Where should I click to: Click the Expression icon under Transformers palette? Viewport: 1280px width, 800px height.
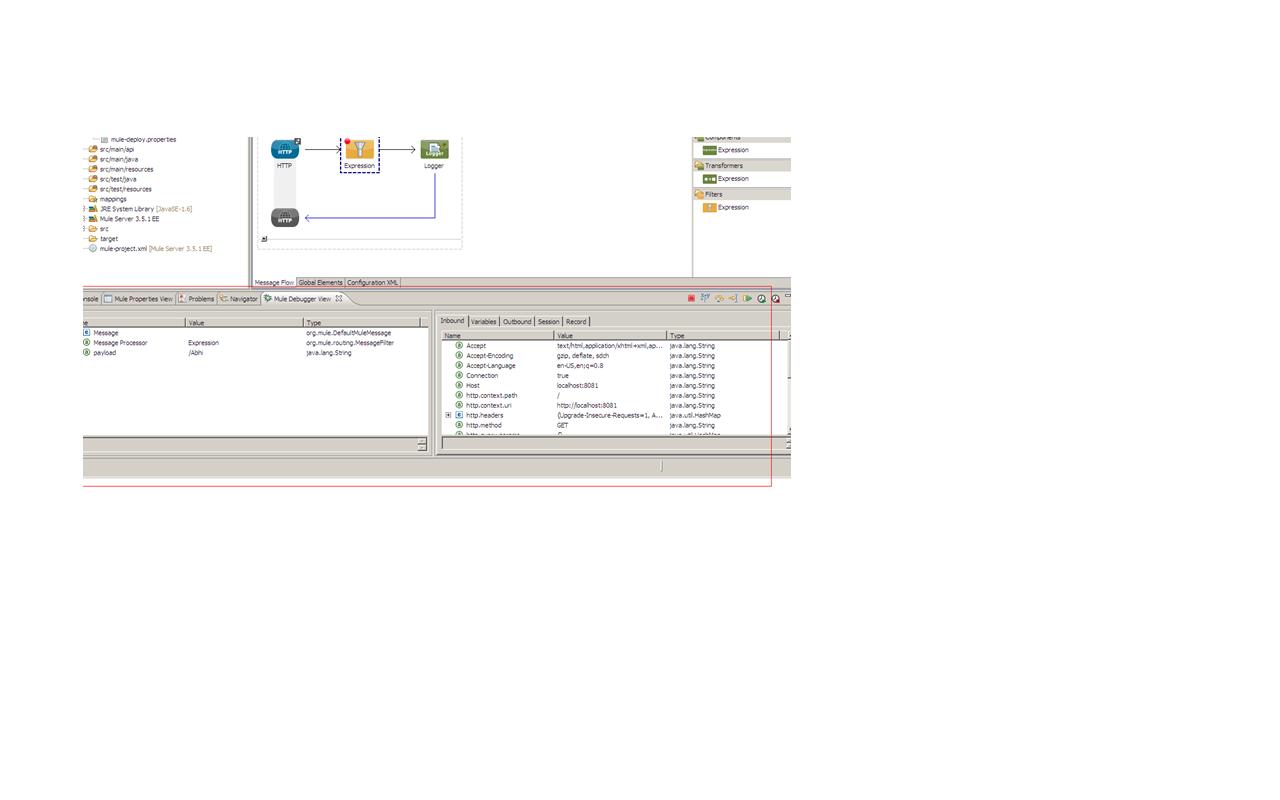click(x=710, y=179)
